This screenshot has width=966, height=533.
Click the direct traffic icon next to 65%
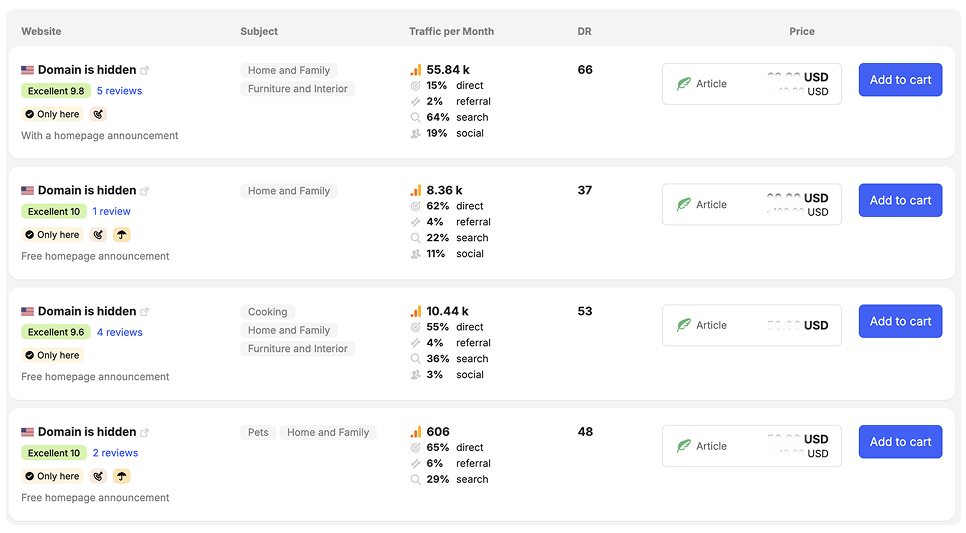click(x=416, y=448)
